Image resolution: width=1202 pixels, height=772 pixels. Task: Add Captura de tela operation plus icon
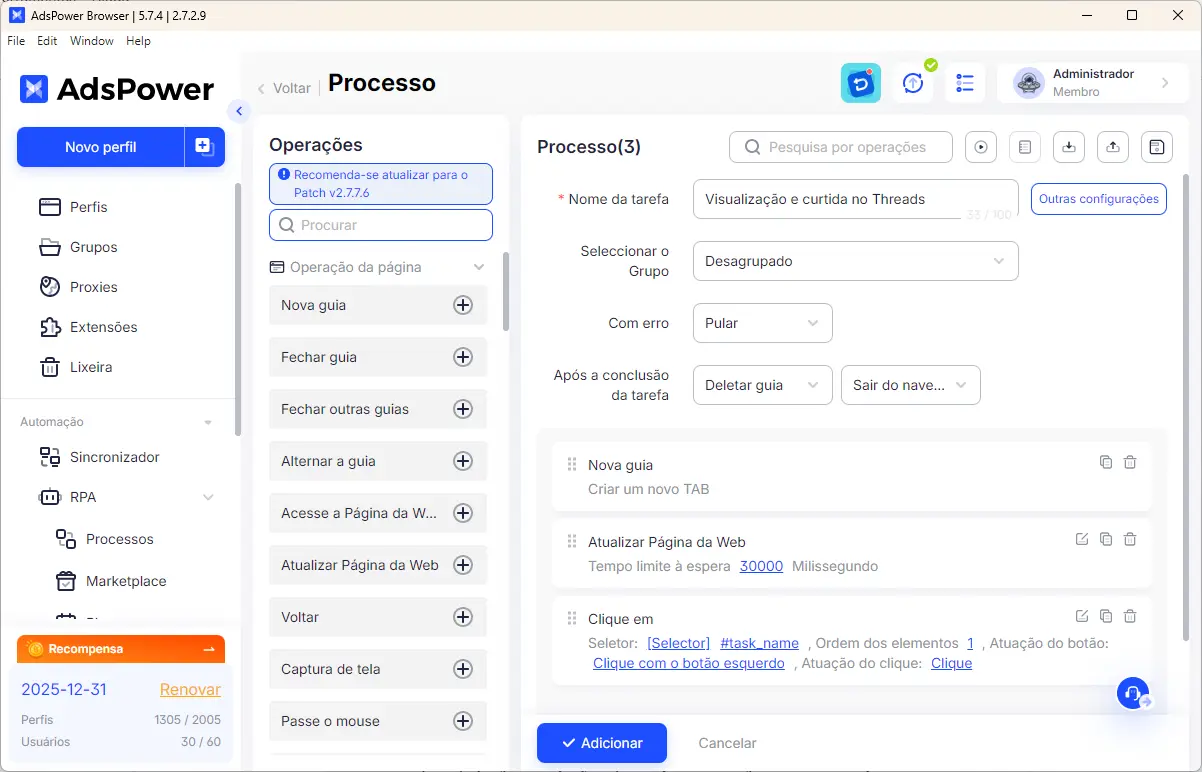pyautogui.click(x=463, y=669)
